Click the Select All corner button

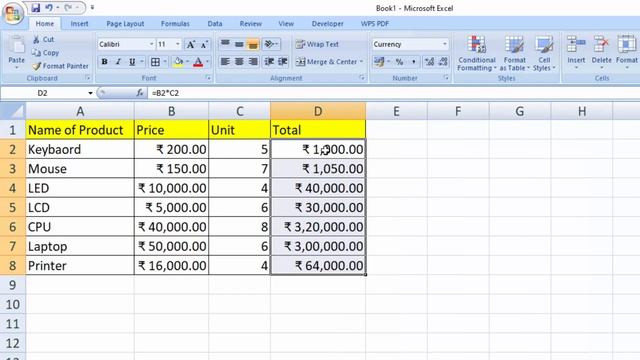pyautogui.click(x=13, y=111)
